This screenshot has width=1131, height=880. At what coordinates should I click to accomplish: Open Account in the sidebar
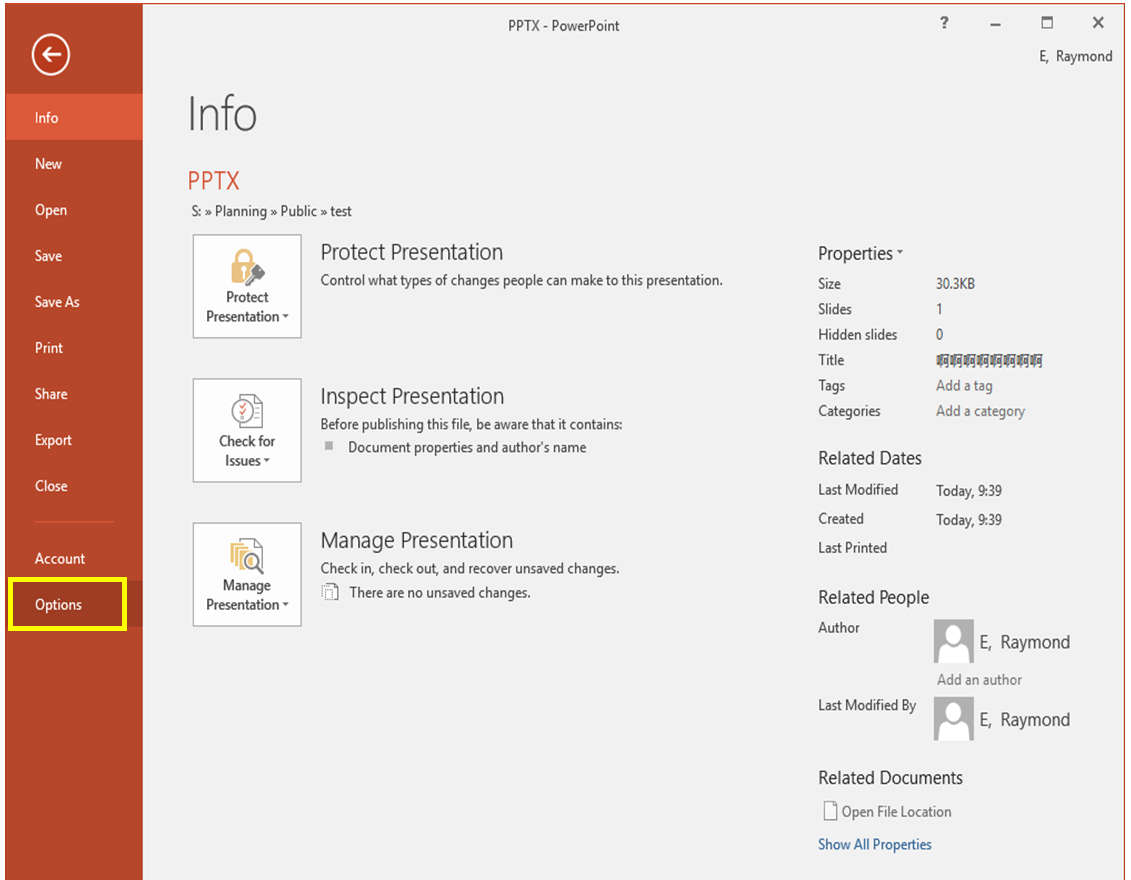(74, 558)
